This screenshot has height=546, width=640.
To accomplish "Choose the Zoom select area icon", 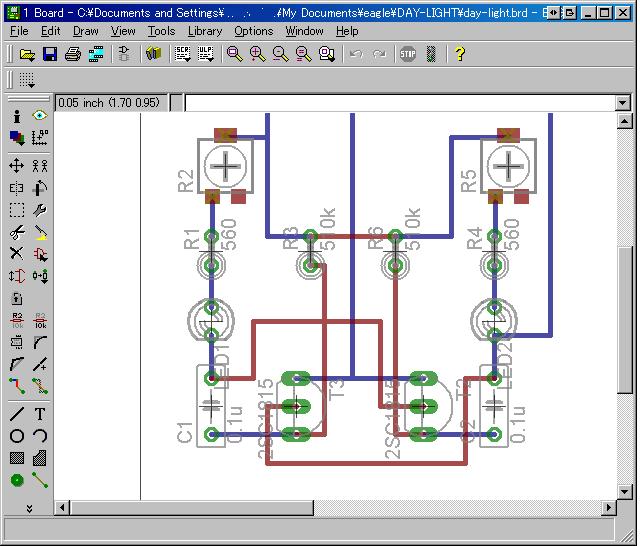I will (x=327, y=54).
